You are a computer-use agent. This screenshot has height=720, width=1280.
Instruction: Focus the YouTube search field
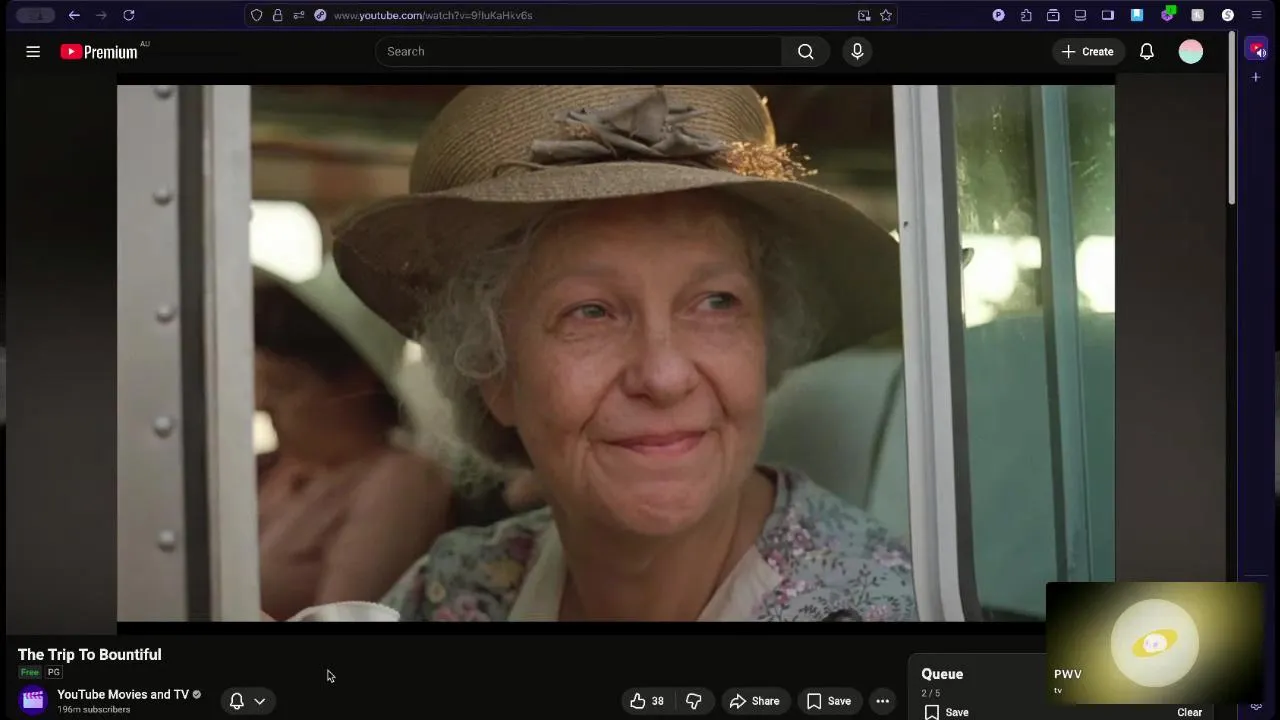pos(578,52)
